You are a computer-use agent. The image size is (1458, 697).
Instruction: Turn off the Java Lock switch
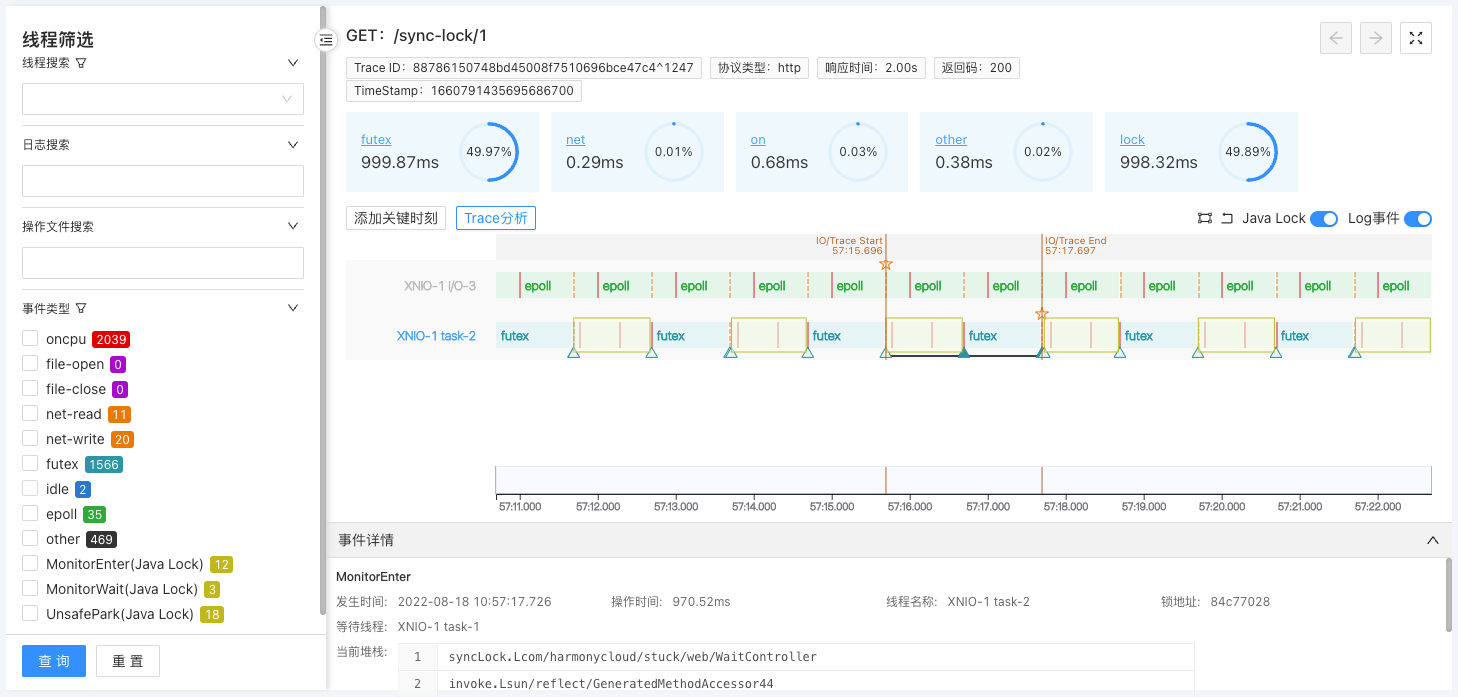[x=1324, y=219]
